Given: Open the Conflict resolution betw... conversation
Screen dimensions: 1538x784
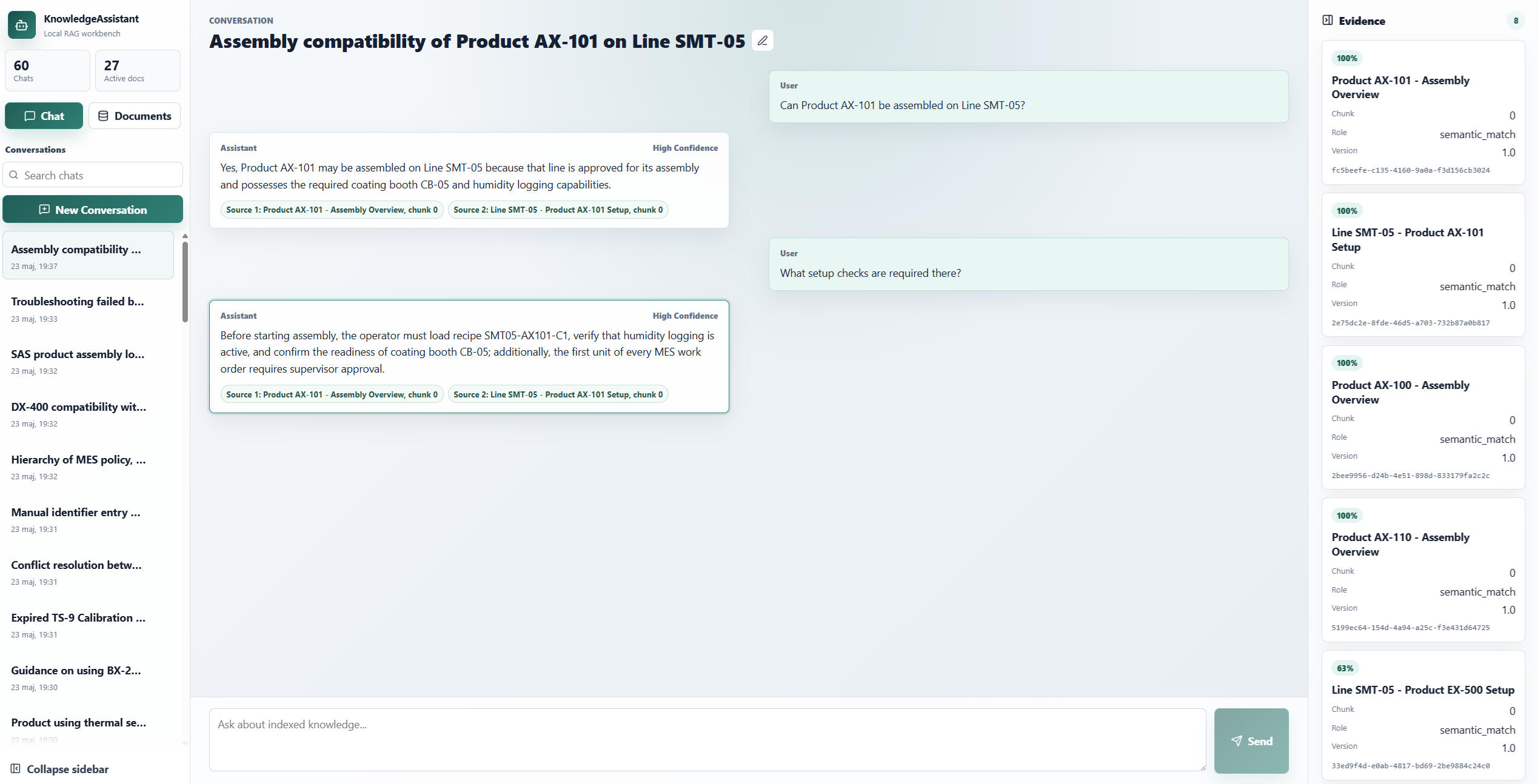Looking at the screenshot, I should (88, 572).
